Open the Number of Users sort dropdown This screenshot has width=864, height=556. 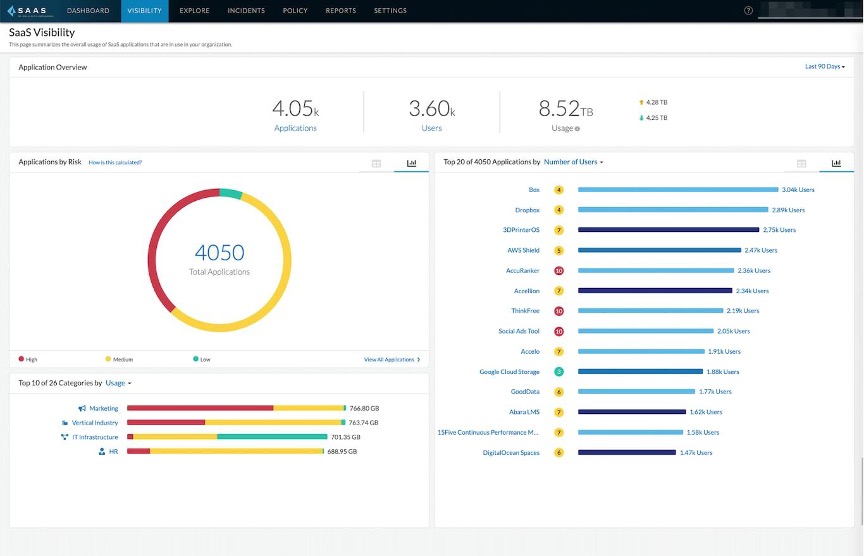pyautogui.click(x=573, y=162)
